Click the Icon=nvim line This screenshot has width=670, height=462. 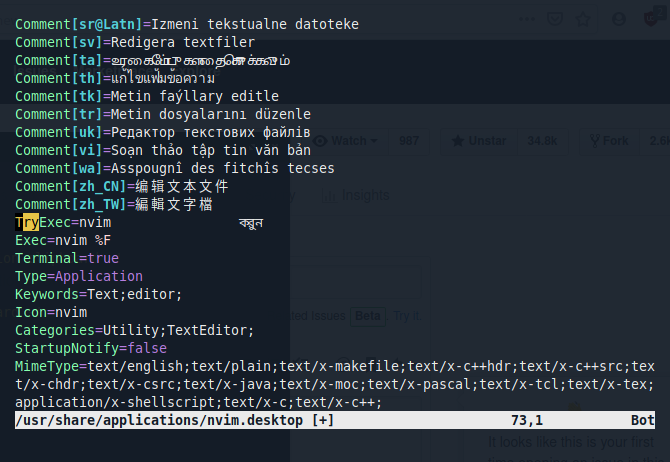[x=51, y=312]
